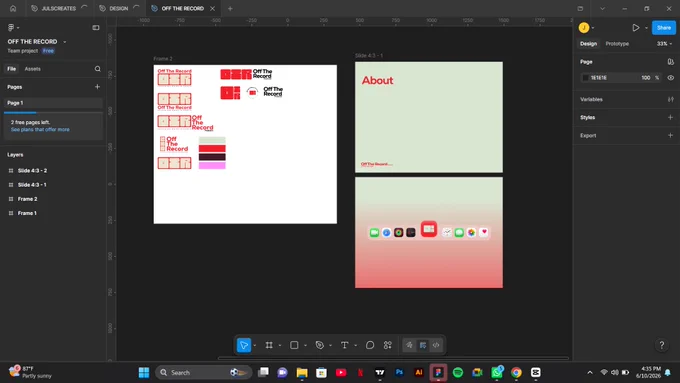This screenshot has height=383, width=680.
Task: Expand the shape tools dropdown arrow
Action: tap(305, 346)
